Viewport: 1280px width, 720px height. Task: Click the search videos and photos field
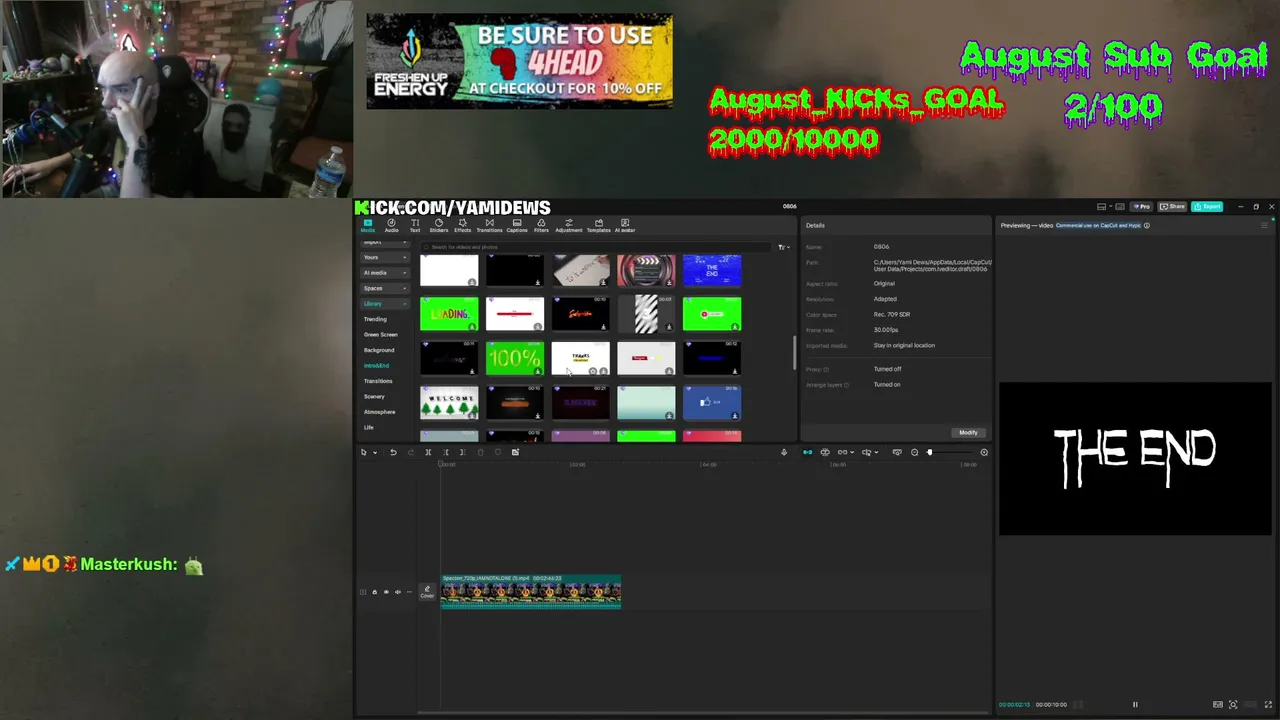tap(598, 247)
